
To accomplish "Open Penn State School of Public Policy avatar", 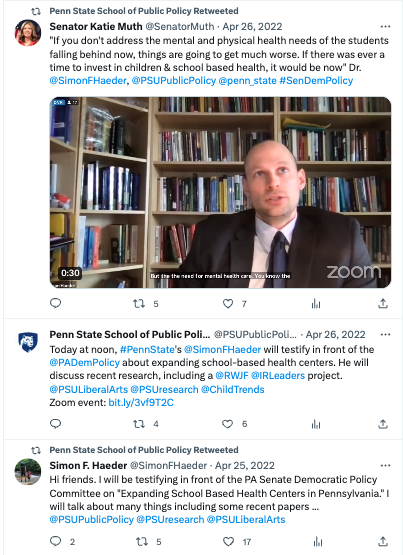I will (28, 342).
